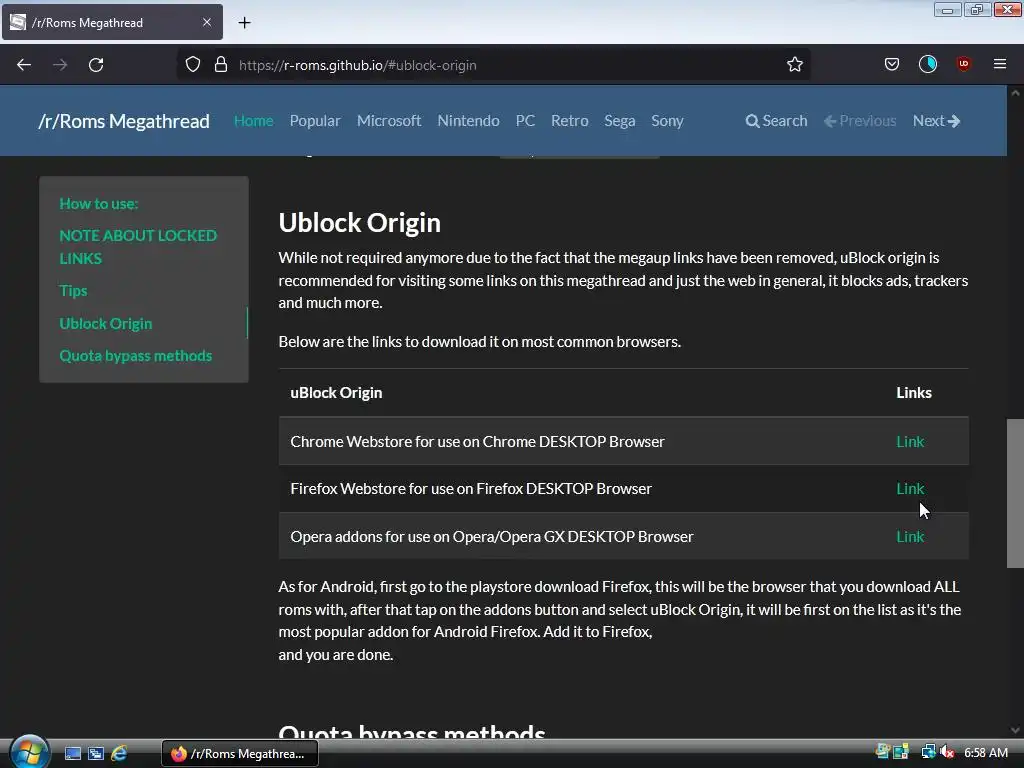Open the Pocket save icon
Image resolution: width=1024 pixels, height=768 pixels.
coord(892,64)
